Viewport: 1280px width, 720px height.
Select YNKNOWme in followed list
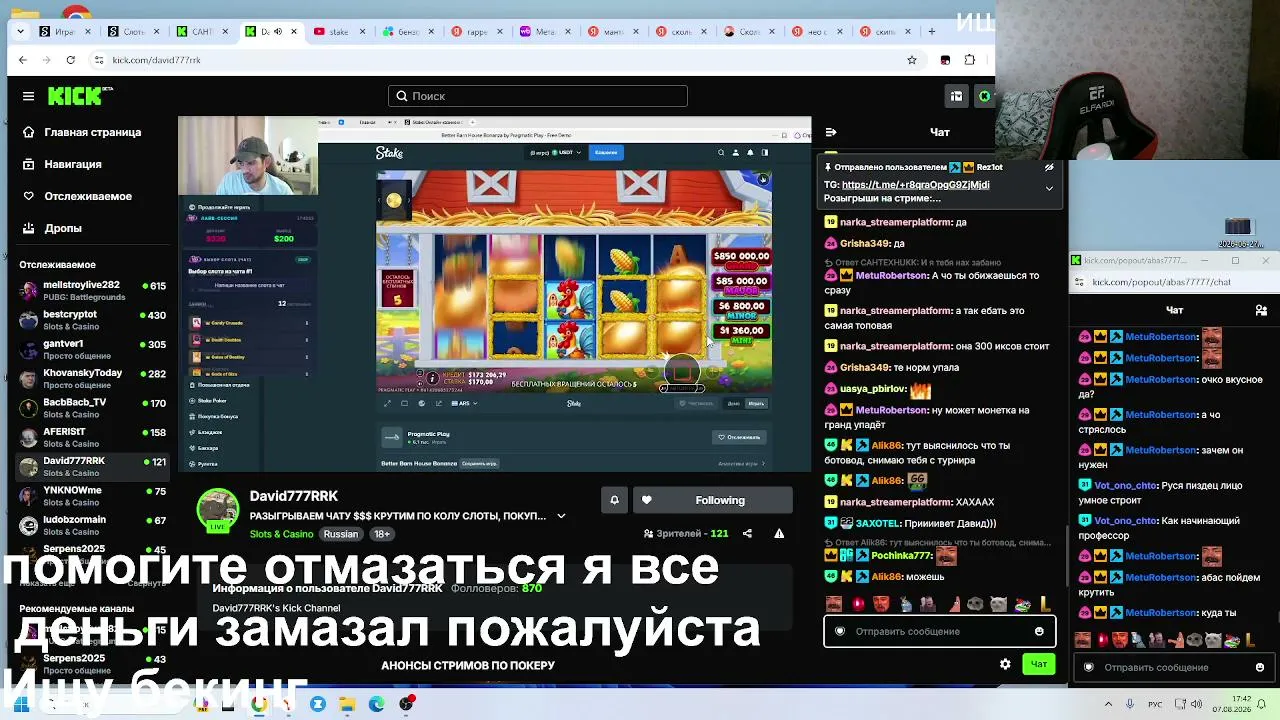(92, 496)
